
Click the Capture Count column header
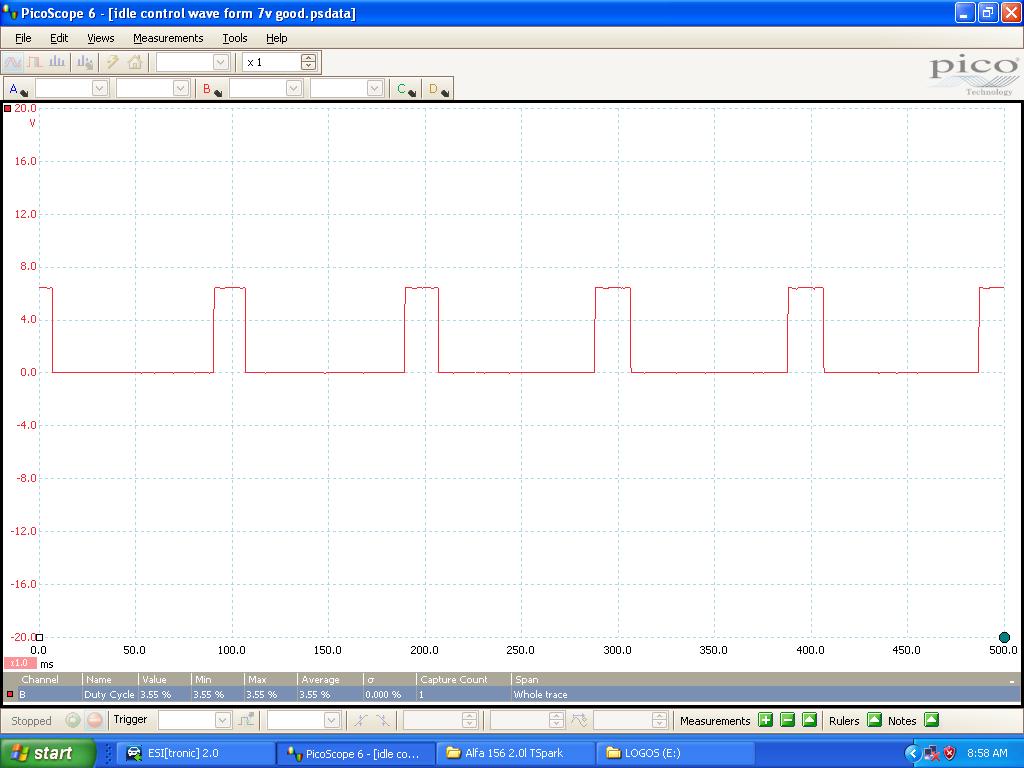click(463, 679)
